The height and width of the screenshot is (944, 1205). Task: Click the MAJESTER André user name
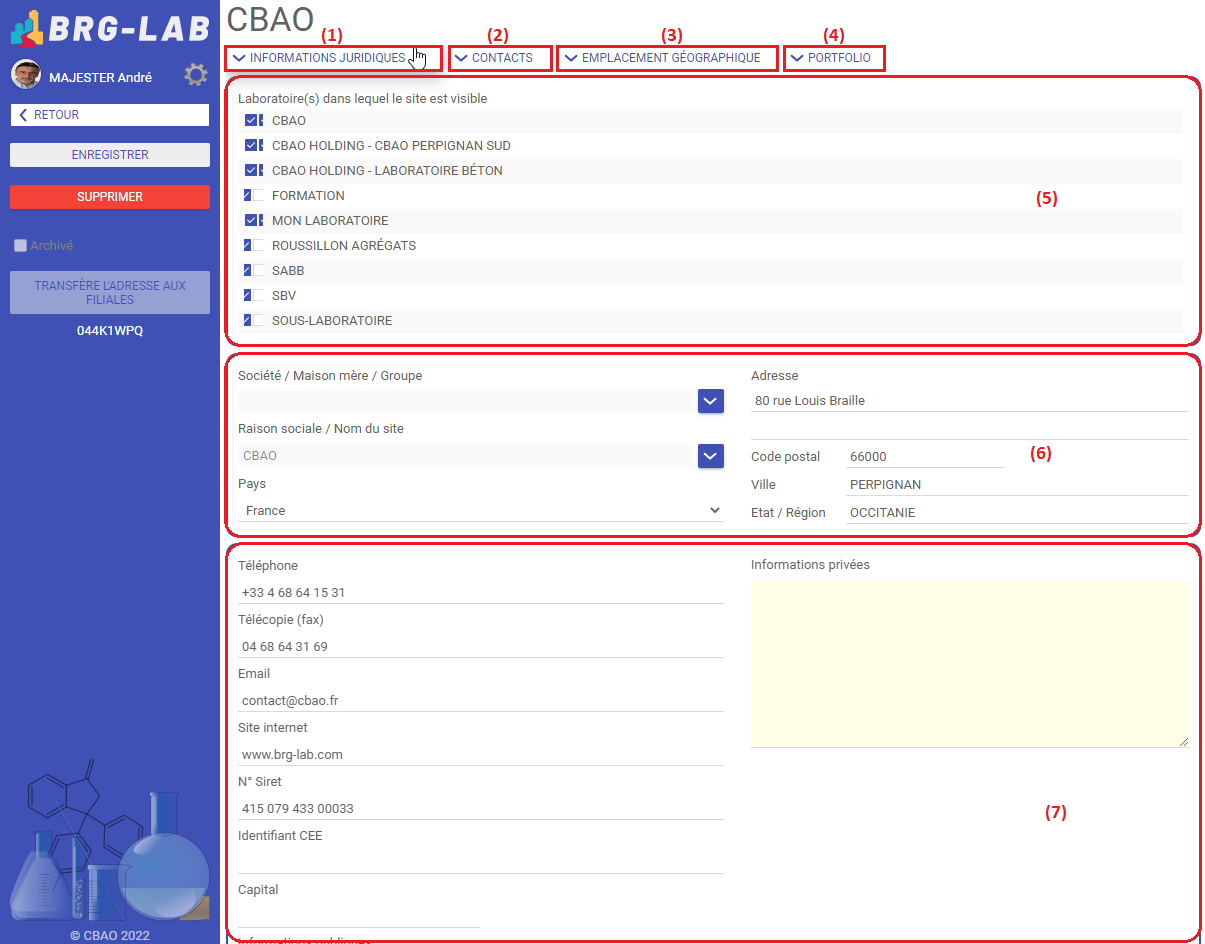coord(100,77)
